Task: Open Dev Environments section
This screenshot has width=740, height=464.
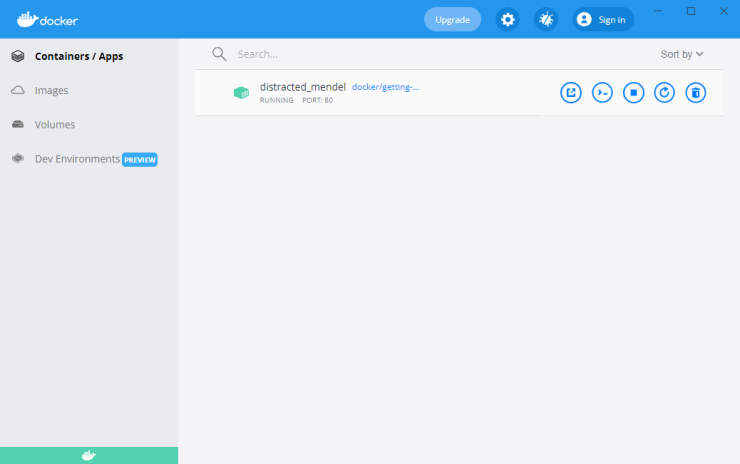Action: (x=77, y=159)
